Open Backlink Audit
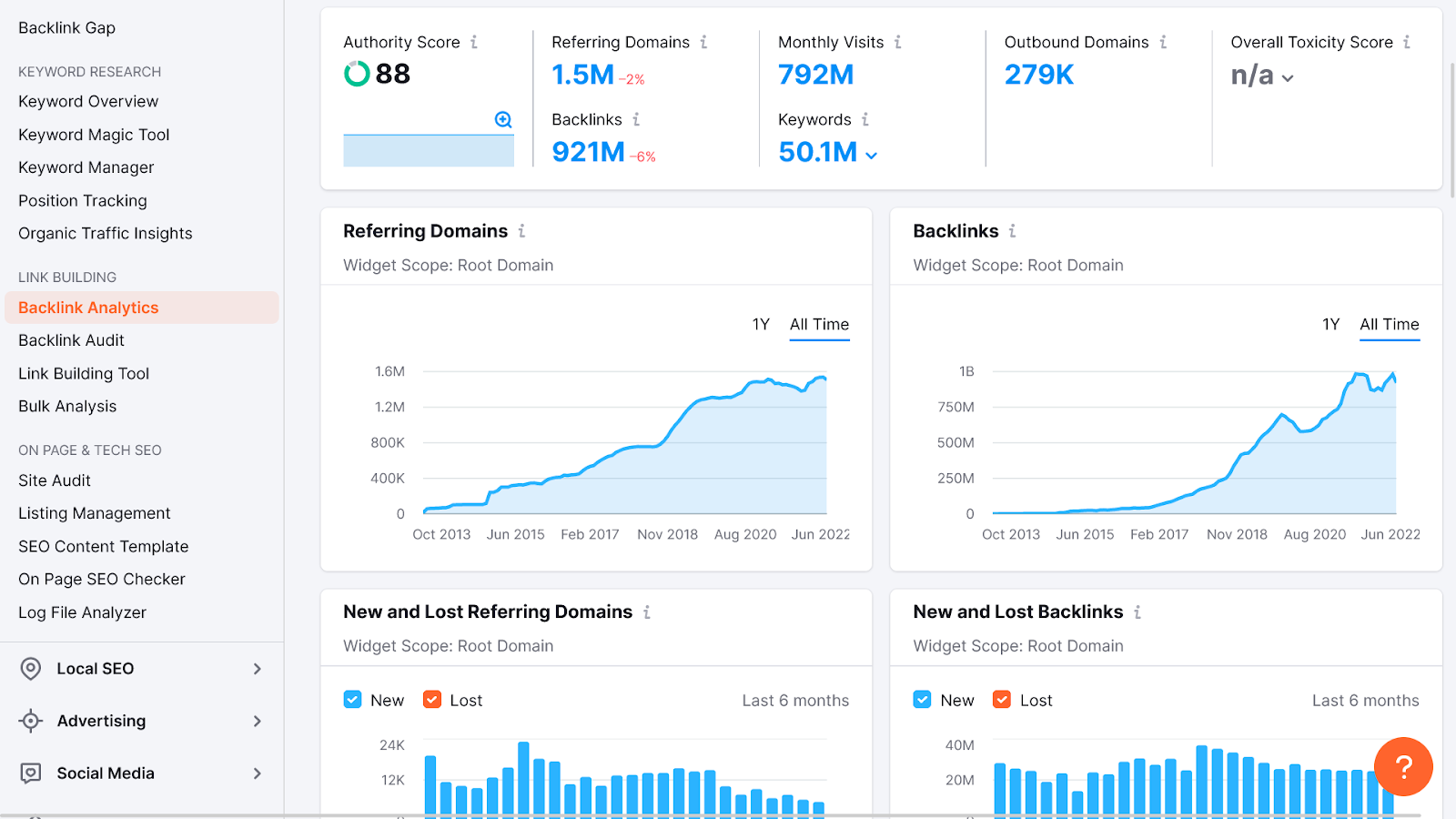1456x819 pixels. pyautogui.click(x=71, y=340)
